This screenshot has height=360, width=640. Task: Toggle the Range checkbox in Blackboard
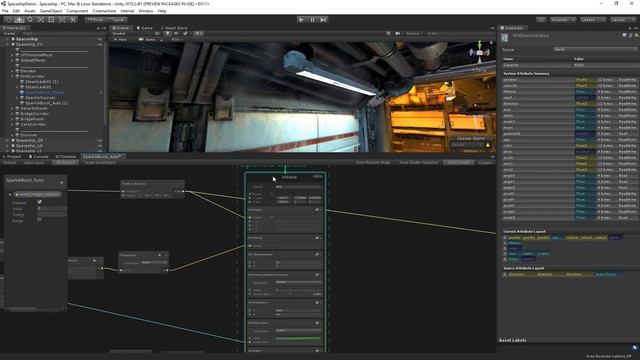point(39,220)
